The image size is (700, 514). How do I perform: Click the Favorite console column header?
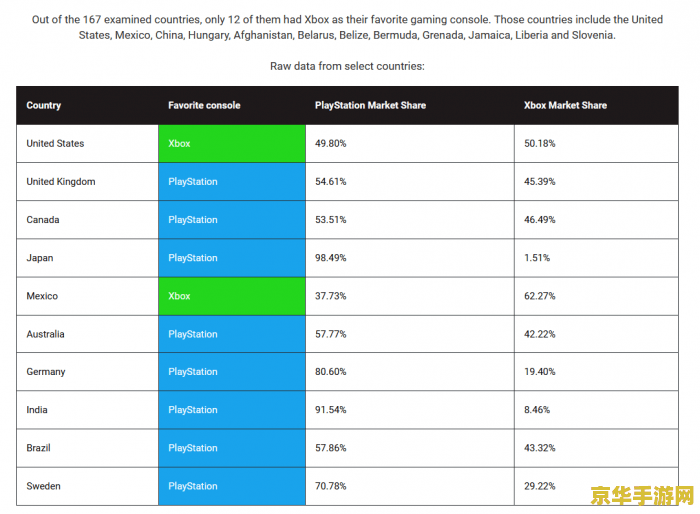point(204,105)
